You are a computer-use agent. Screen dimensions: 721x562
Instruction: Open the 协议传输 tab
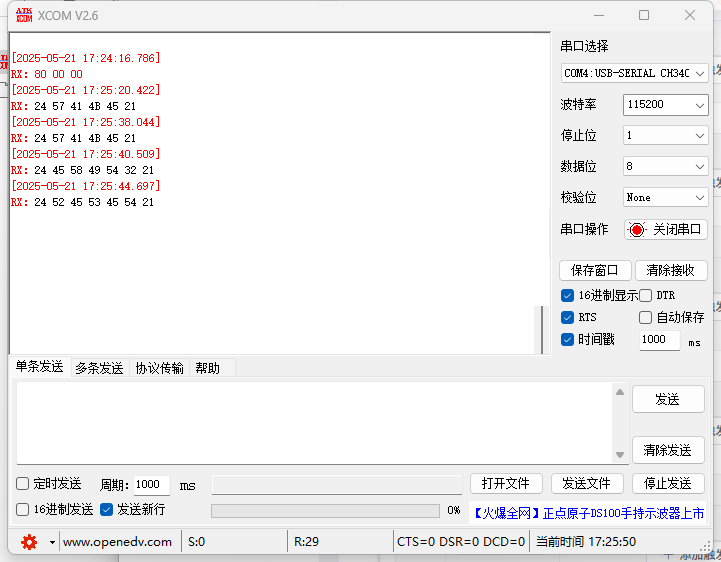coord(159,368)
